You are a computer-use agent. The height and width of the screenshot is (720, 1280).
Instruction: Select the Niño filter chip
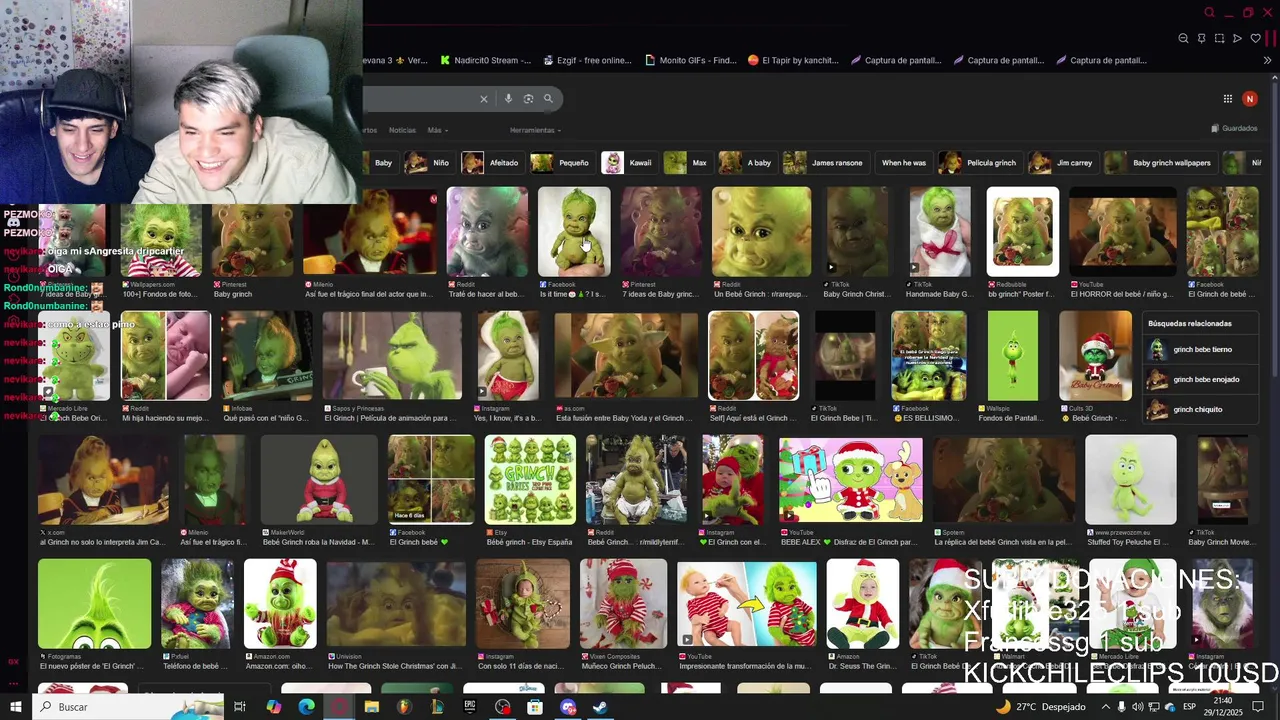click(x=429, y=163)
